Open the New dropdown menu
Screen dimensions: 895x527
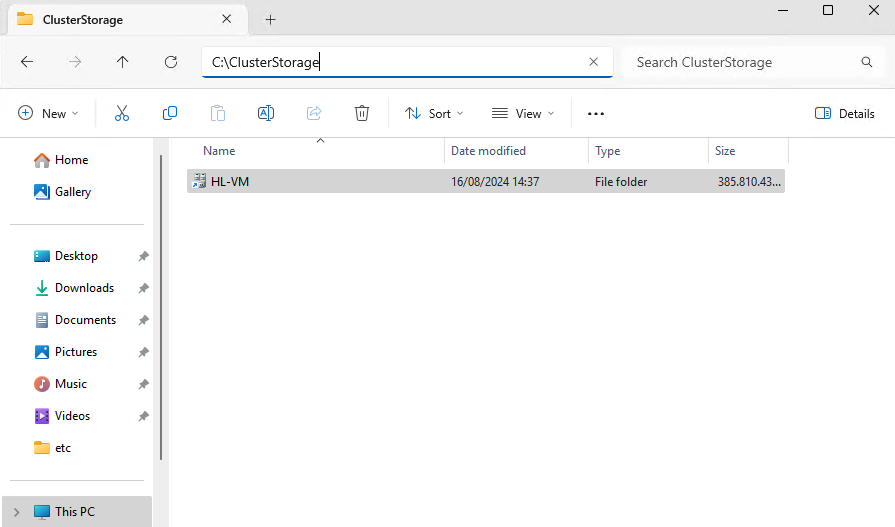coord(48,114)
